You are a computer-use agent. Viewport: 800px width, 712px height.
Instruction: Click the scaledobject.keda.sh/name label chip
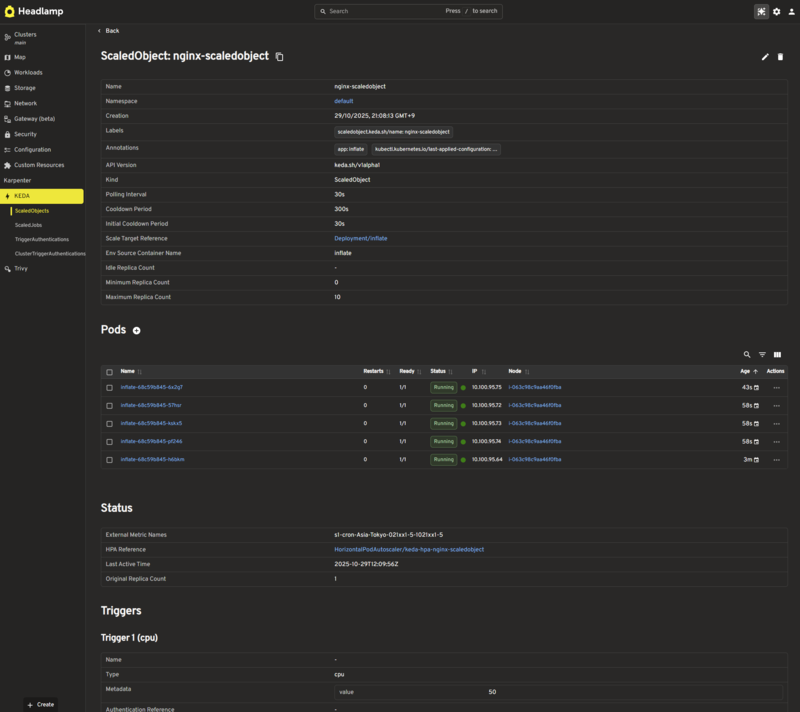tap(393, 132)
